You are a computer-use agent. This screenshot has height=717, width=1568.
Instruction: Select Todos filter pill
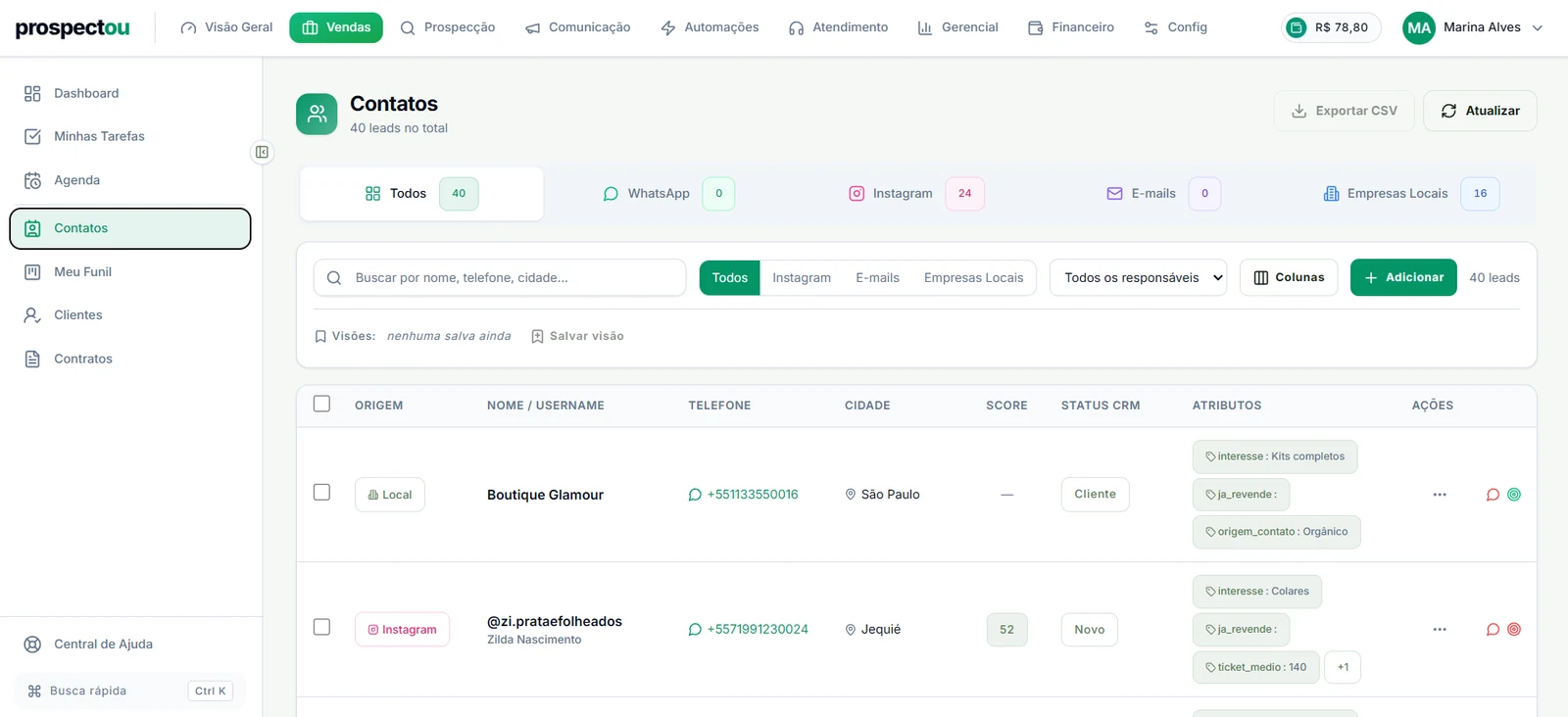[730, 277]
